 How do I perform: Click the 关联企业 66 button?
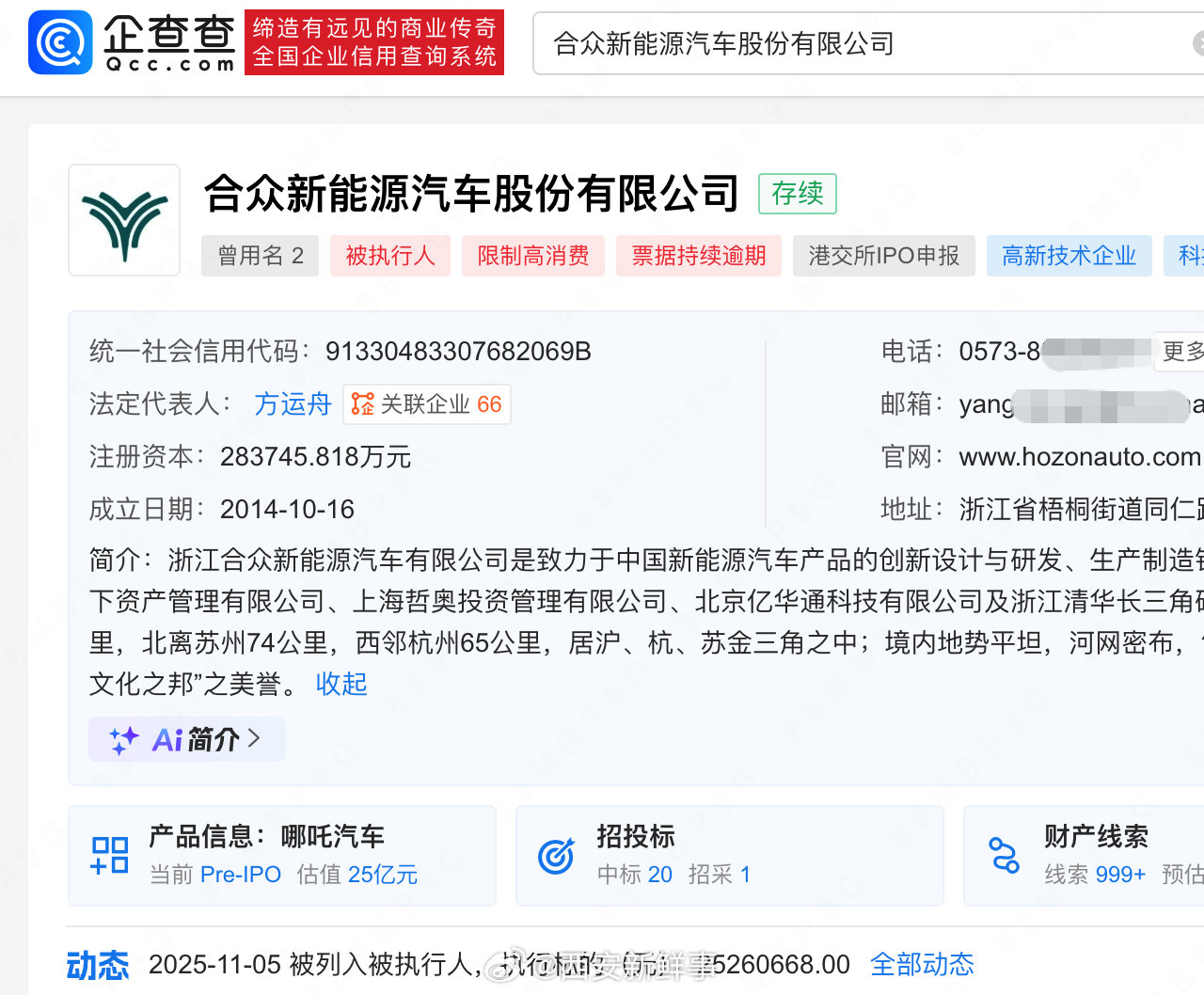pos(427,404)
